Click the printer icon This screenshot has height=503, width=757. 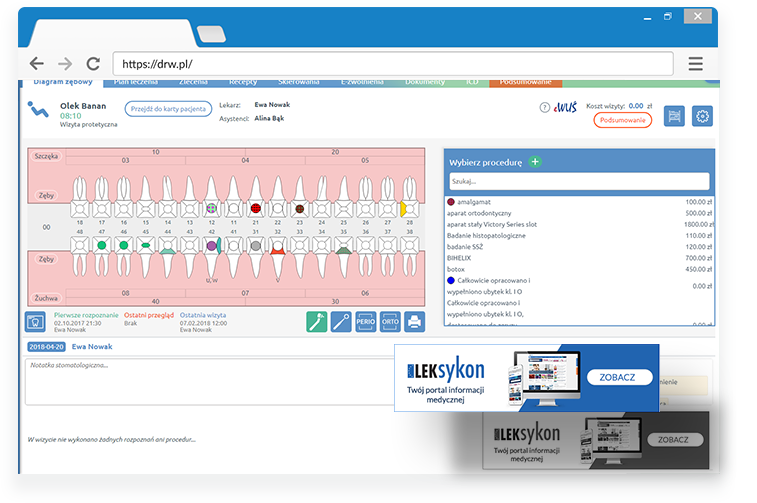[414, 322]
